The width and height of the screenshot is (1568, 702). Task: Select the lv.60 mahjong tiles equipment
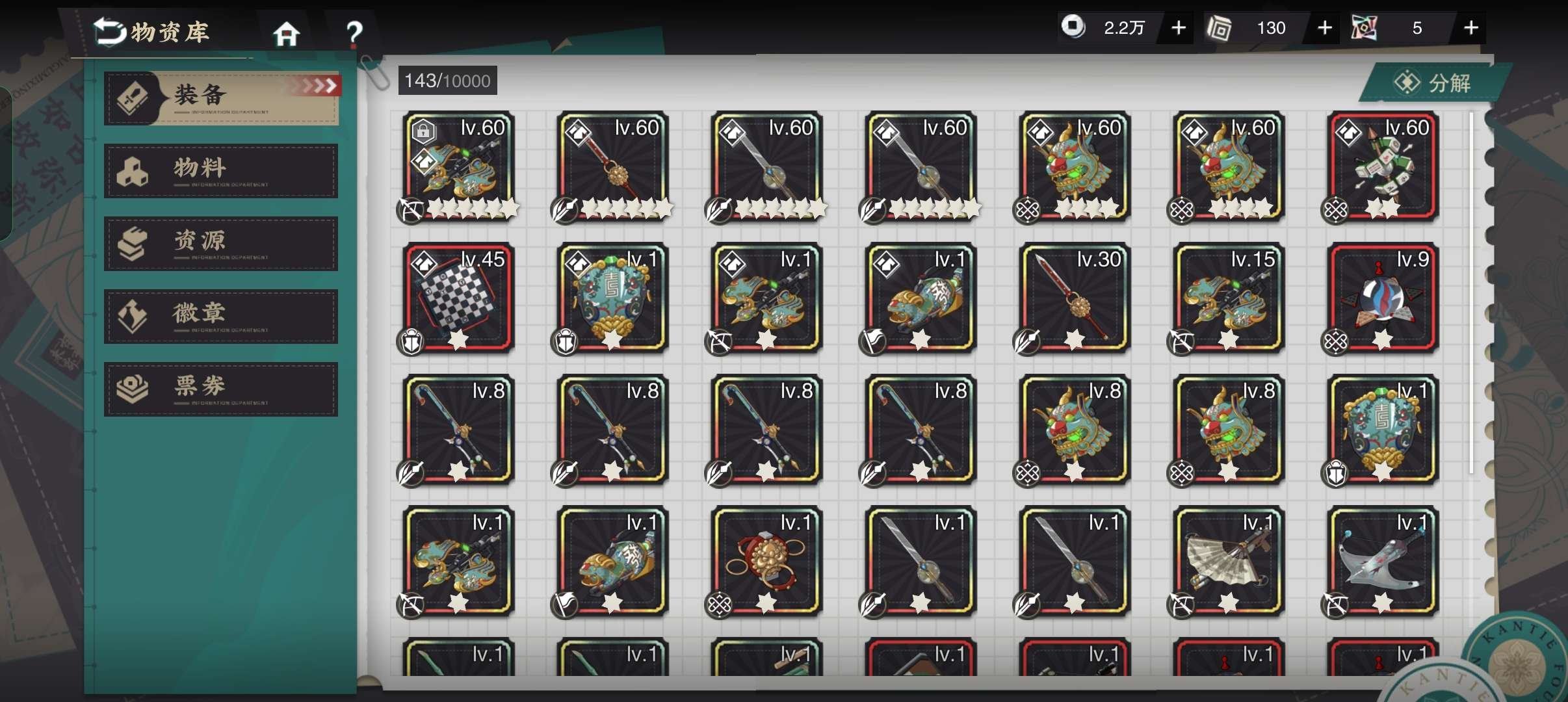(x=1383, y=167)
